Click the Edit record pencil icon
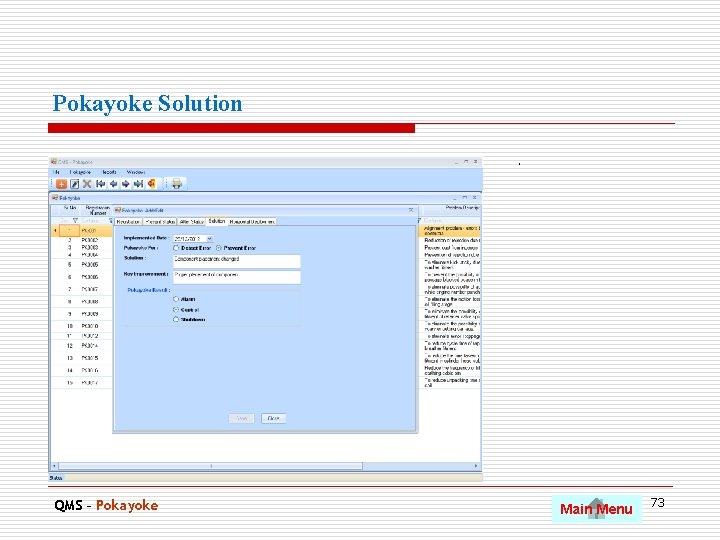Viewport: 720px width, 540px height. click(x=74, y=184)
